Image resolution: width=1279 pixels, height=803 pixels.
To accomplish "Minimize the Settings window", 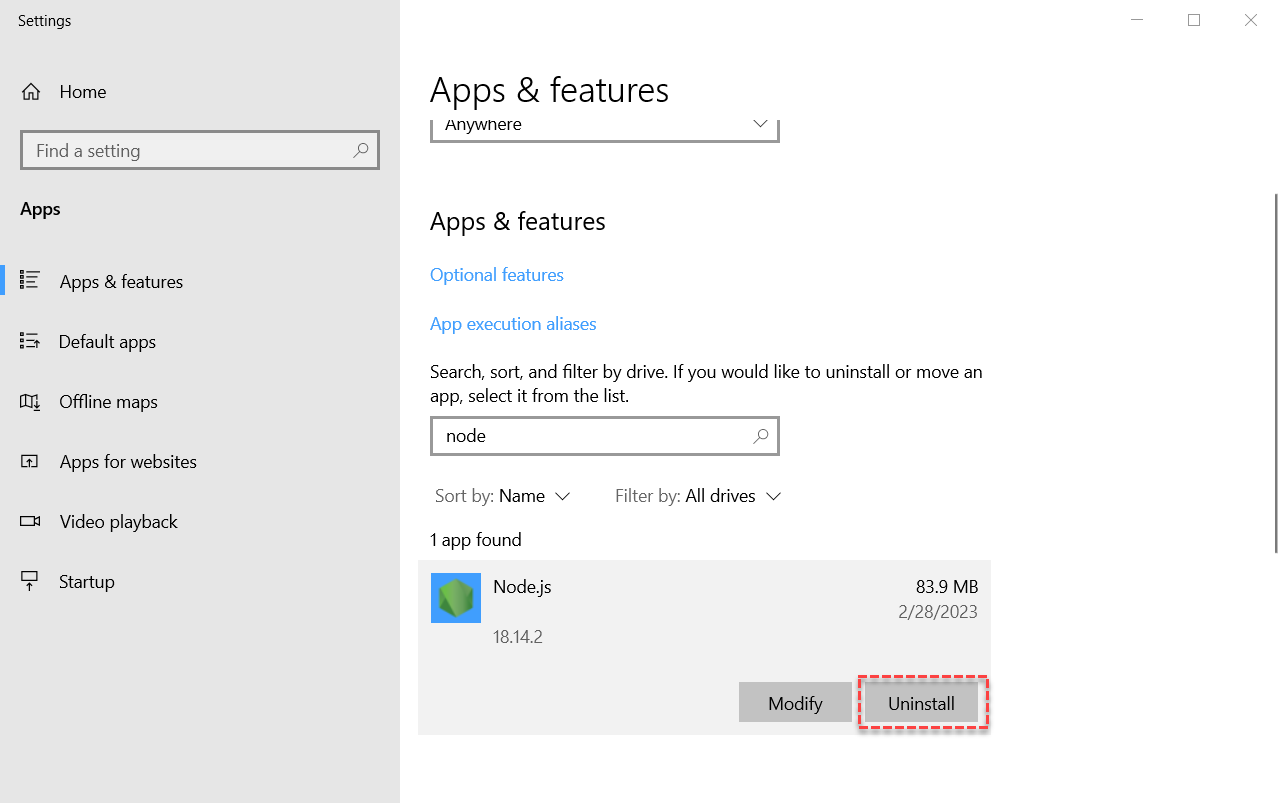I will point(1137,20).
